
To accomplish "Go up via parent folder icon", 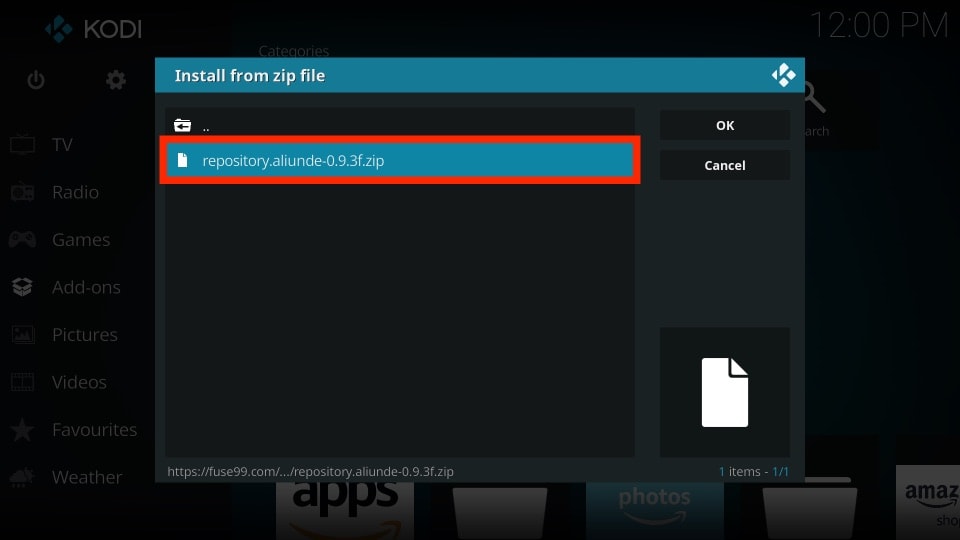I will tap(182, 126).
